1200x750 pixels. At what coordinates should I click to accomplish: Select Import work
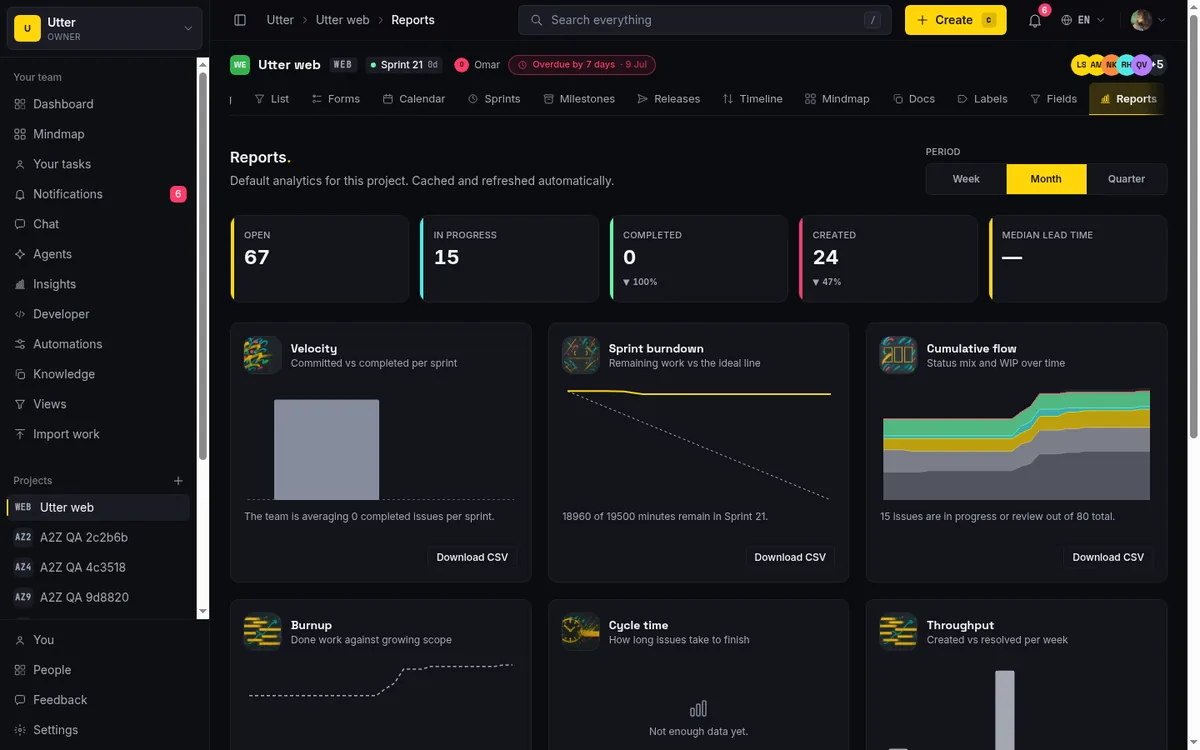(x=100, y=434)
